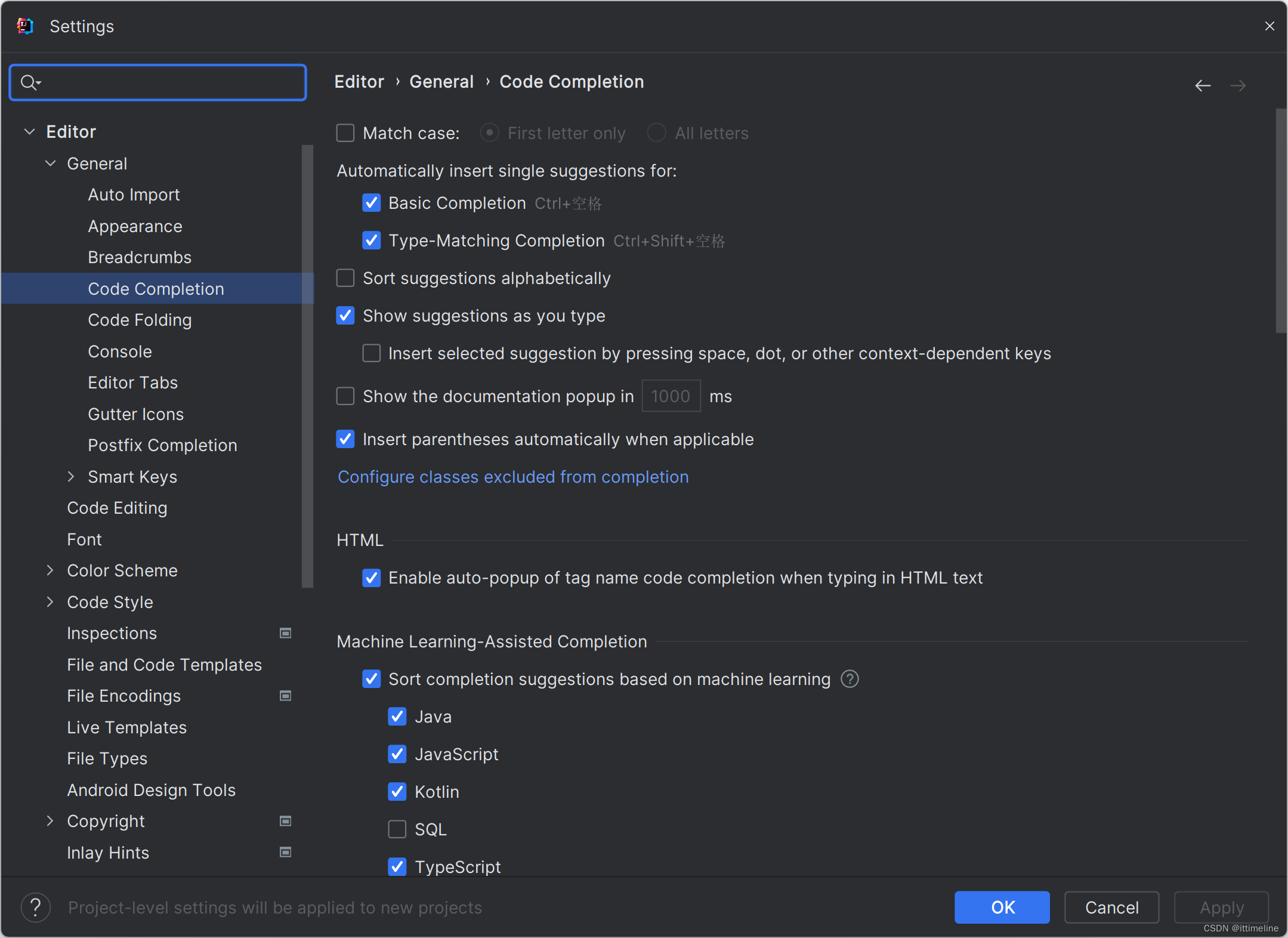
Task: Click the Settings search icon
Action: [29, 82]
